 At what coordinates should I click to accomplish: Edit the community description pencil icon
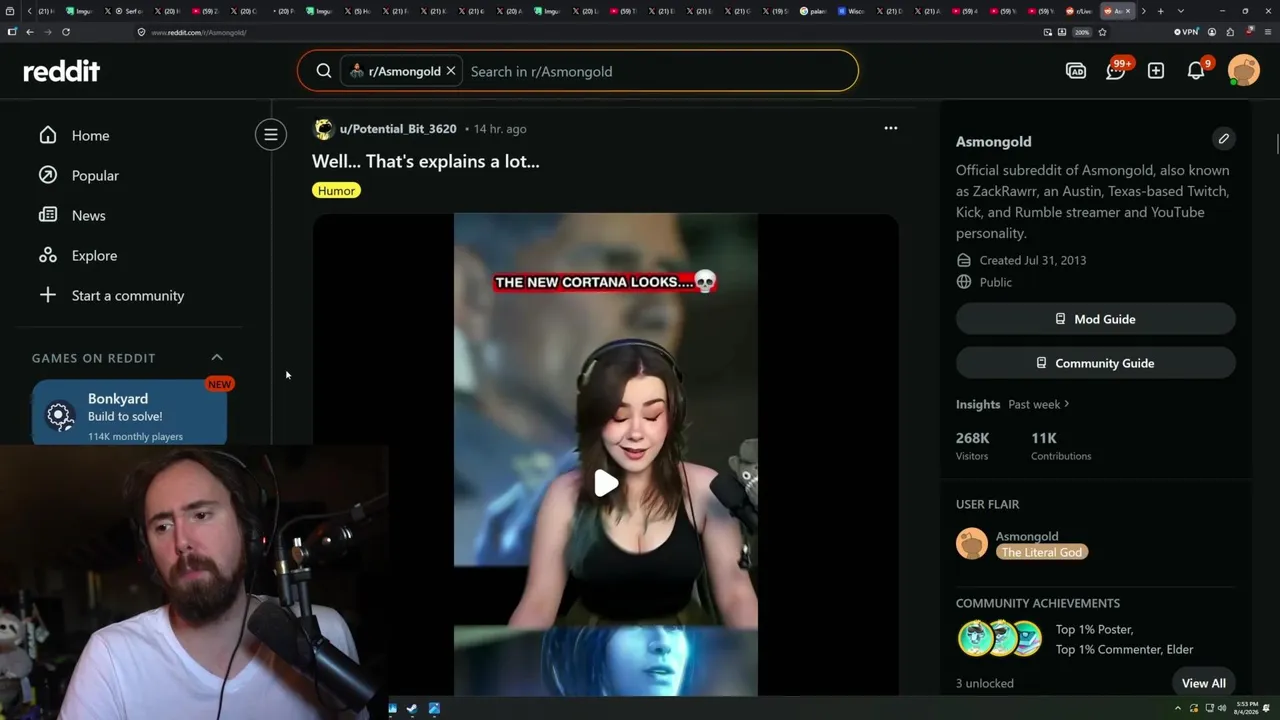[1223, 139]
